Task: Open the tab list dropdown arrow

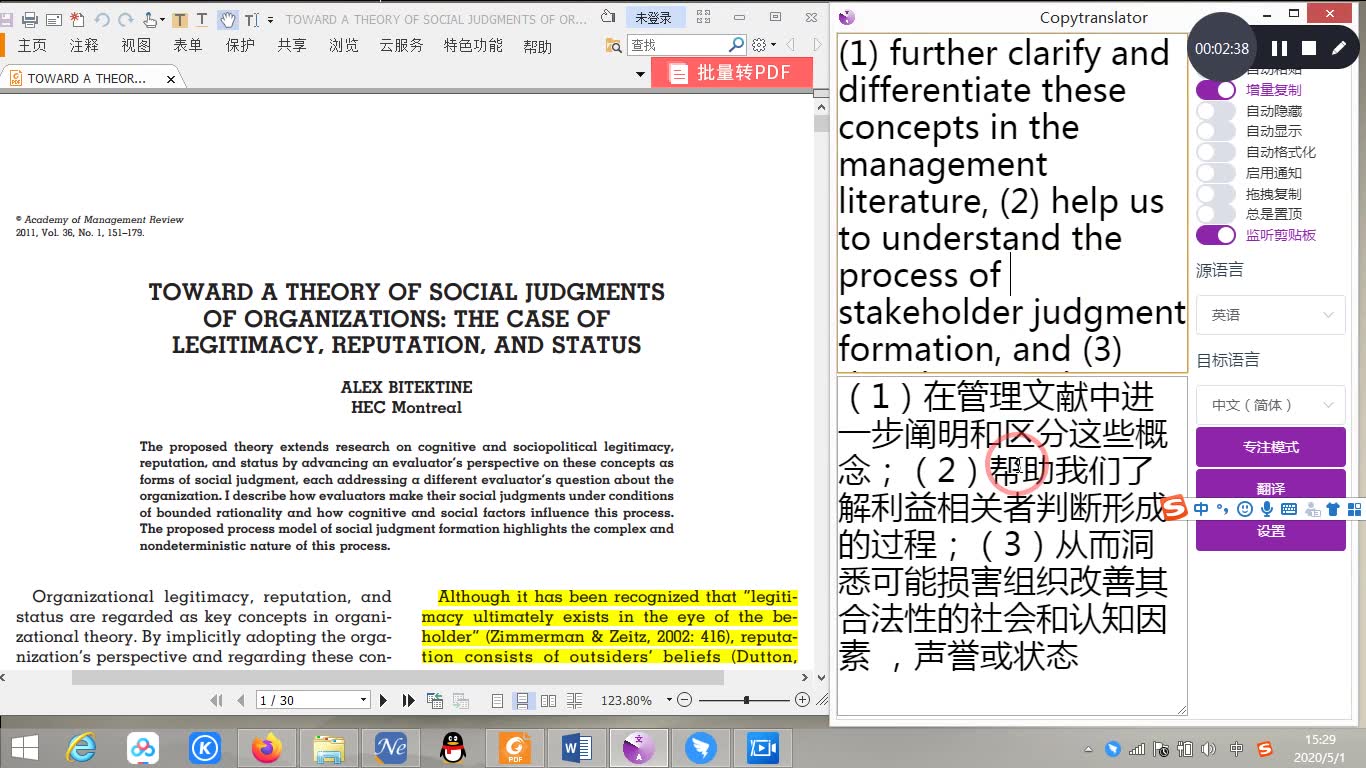Action: click(x=640, y=74)
